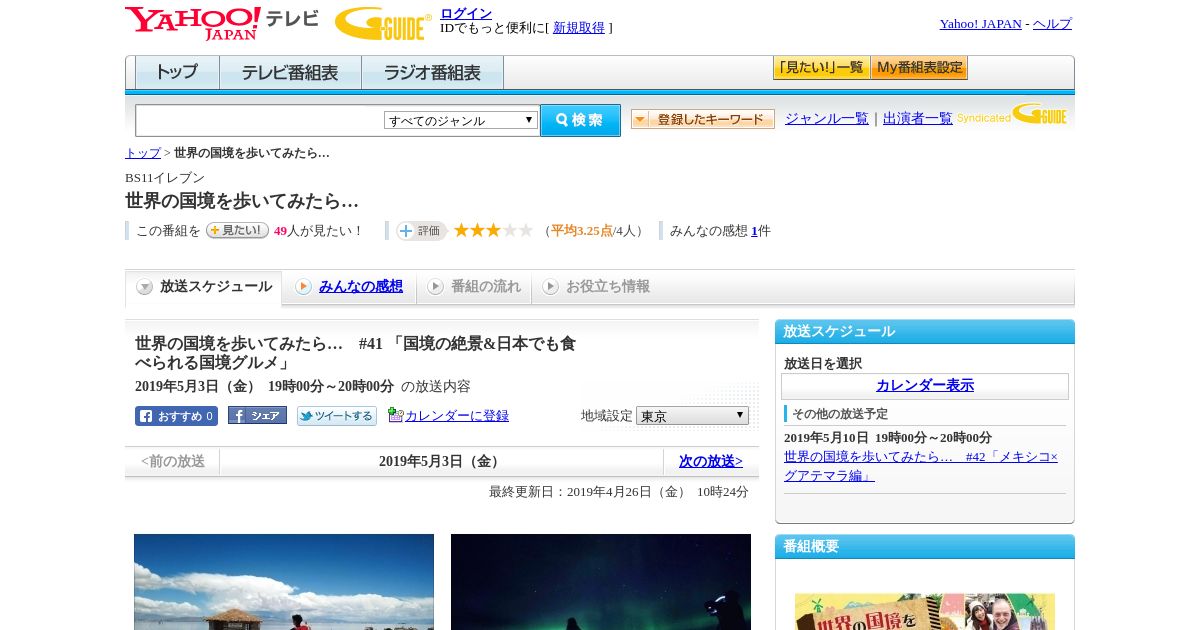The height and width of the screenshot is (630, 1200).
Task: Click the 2019年5月3日（金） date header
Action: pyautogui.click(x=441, y=461)
